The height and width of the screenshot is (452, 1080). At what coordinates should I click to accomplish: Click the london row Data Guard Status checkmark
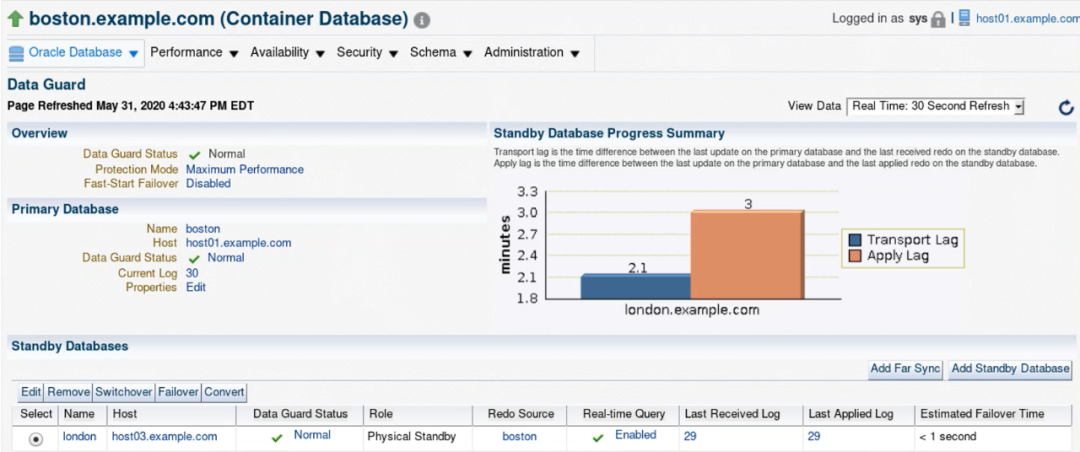click(x=277, y=438)
